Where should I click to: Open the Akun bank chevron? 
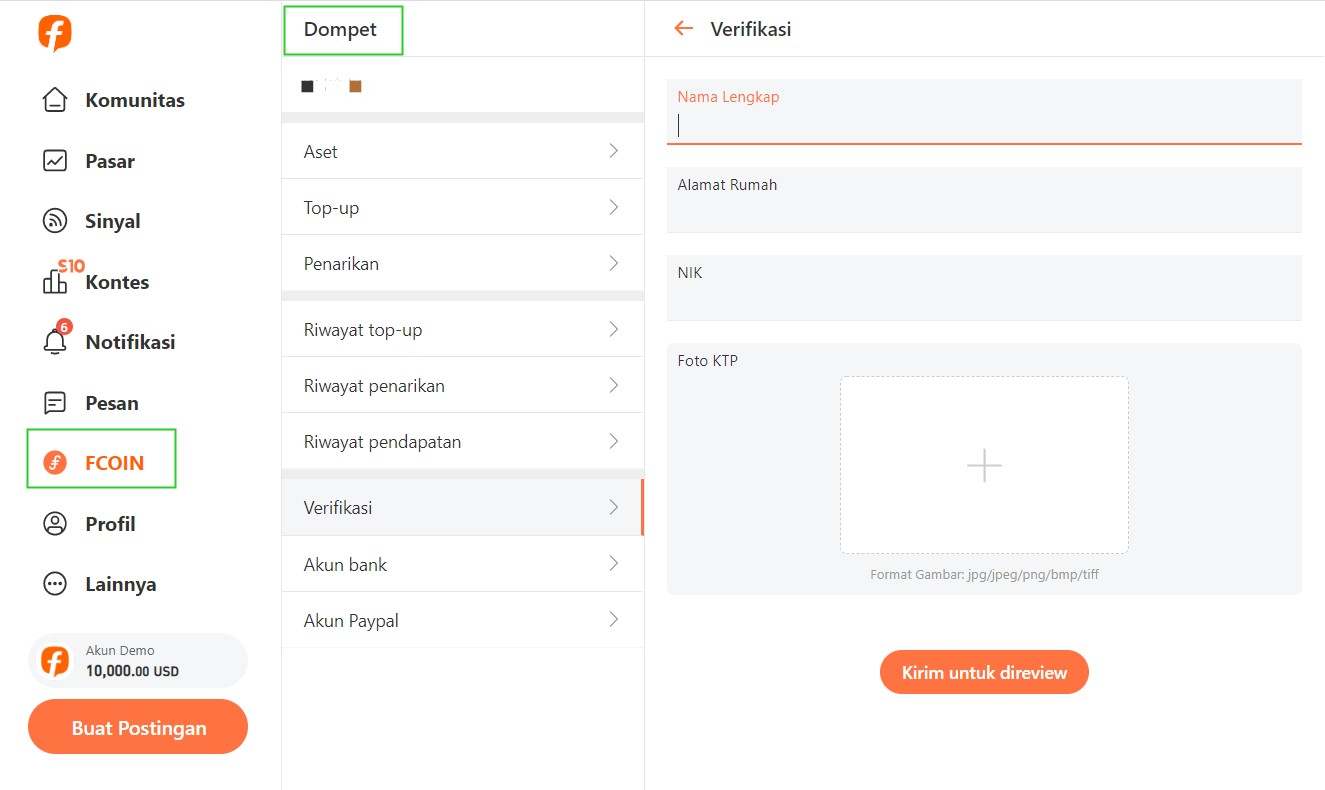(x=612, y=563)
